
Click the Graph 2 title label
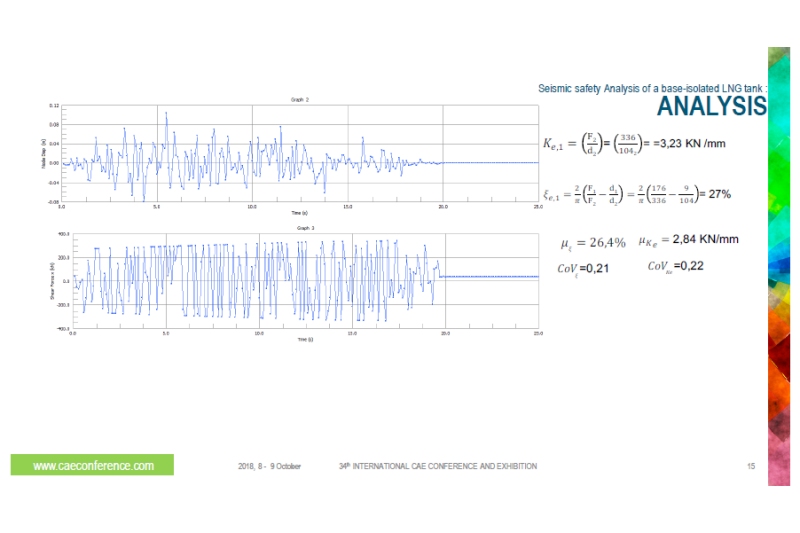point(300,100)
